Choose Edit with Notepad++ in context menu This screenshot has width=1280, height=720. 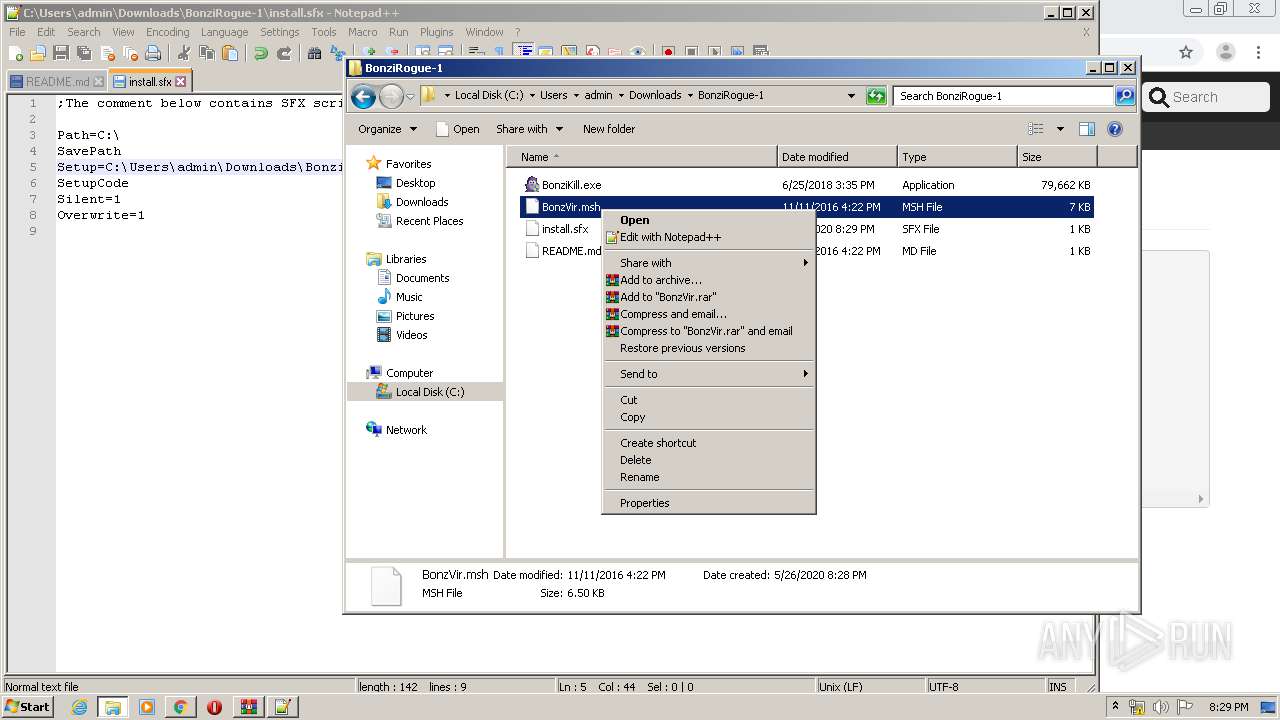(x=709, y=237)
